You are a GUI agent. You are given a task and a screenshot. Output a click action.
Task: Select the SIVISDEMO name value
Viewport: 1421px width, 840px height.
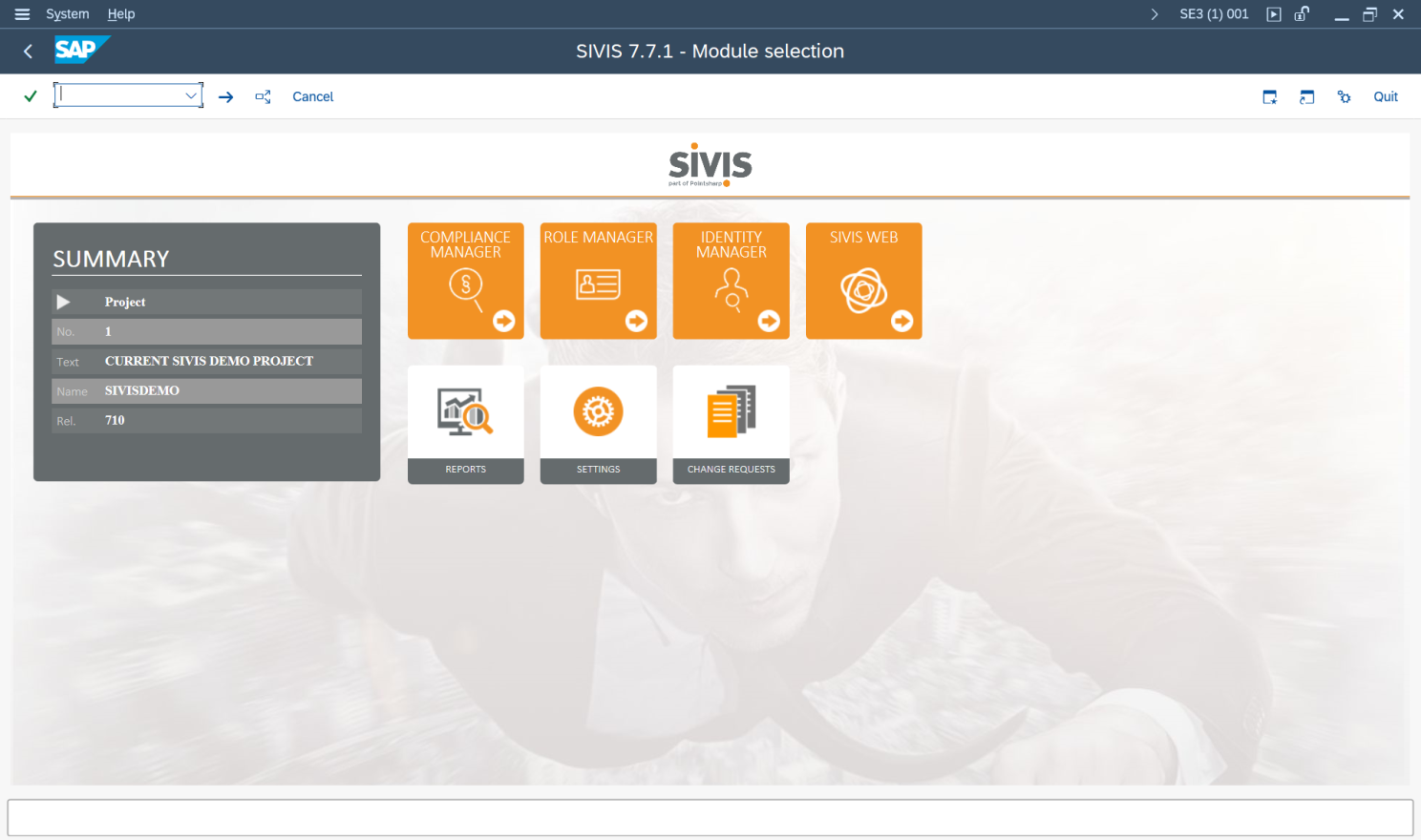[x=142, y=390]
